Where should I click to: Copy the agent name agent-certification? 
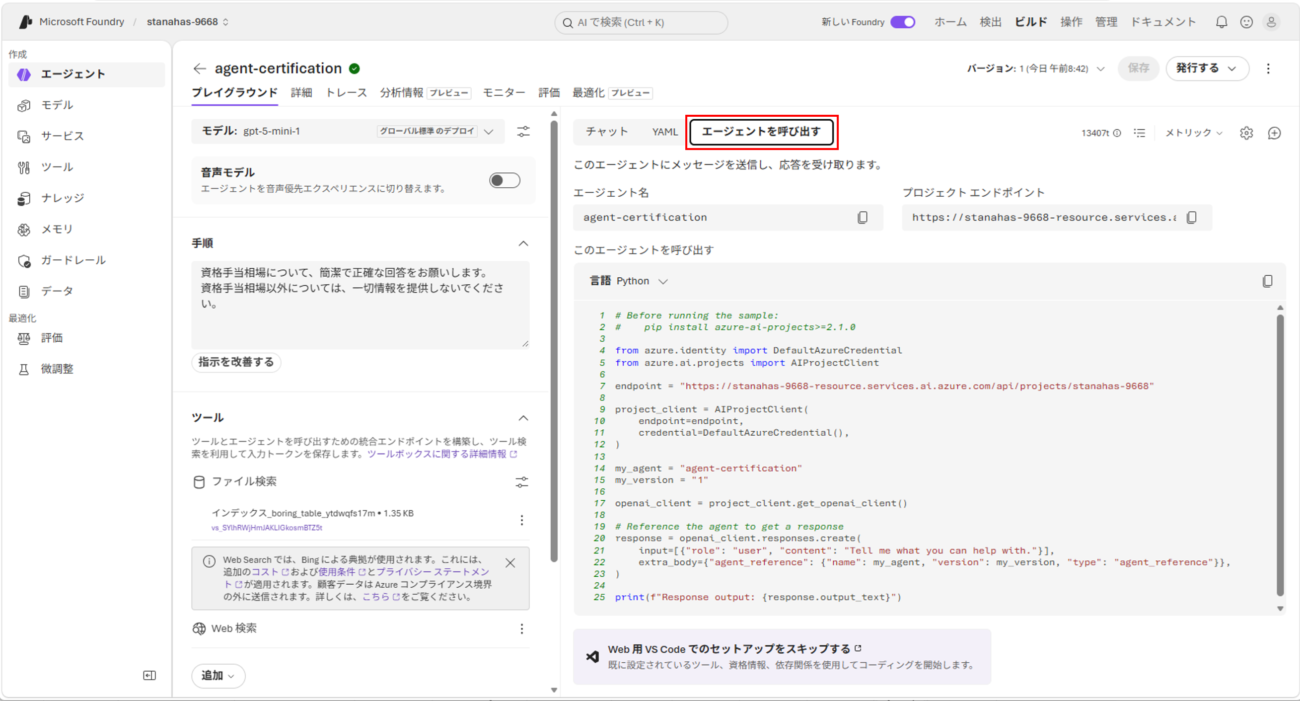coord(862,218)
